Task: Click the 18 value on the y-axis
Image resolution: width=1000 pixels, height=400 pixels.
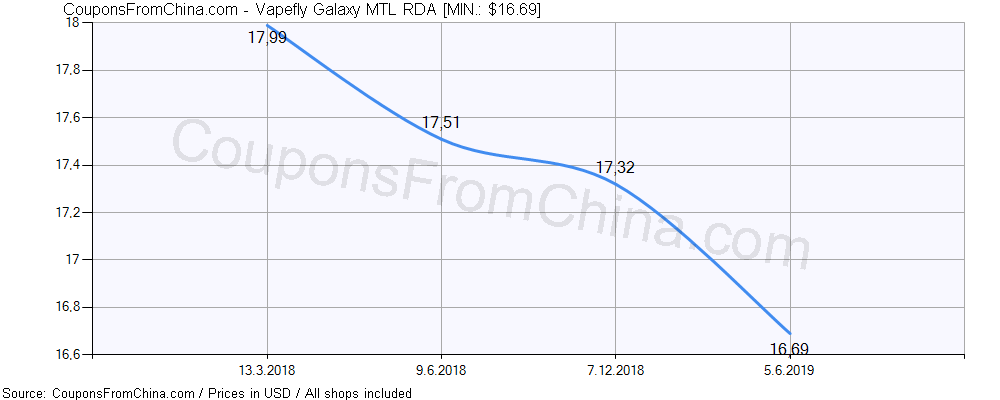Action: (x=73, y=23)
